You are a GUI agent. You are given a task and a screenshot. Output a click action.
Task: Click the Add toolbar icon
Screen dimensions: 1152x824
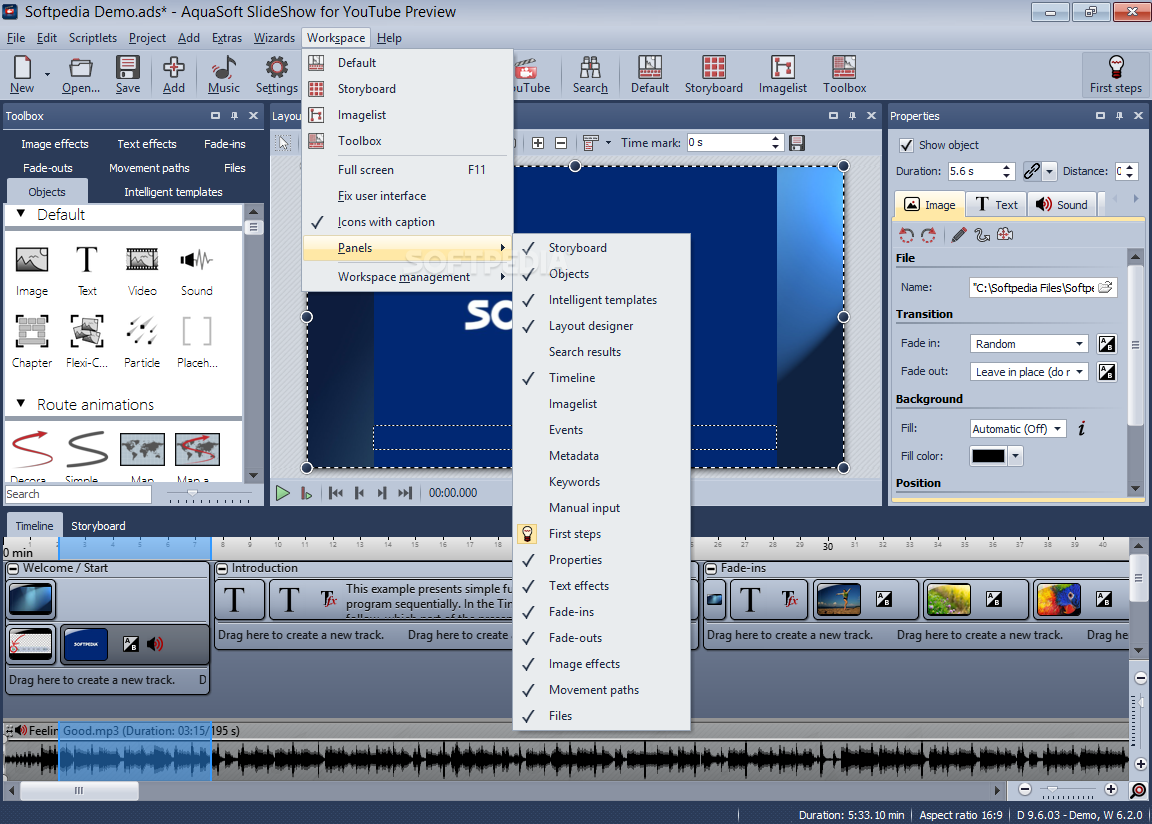(x=173, y=74)
